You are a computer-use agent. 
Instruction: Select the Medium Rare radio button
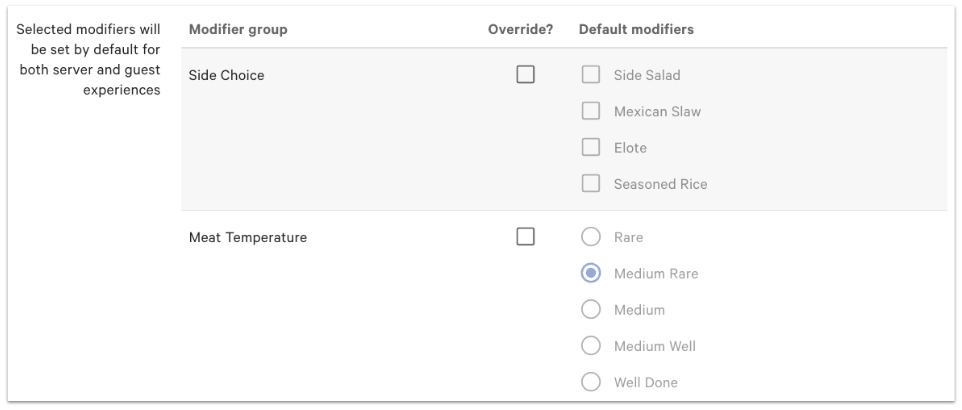point(591,273)
